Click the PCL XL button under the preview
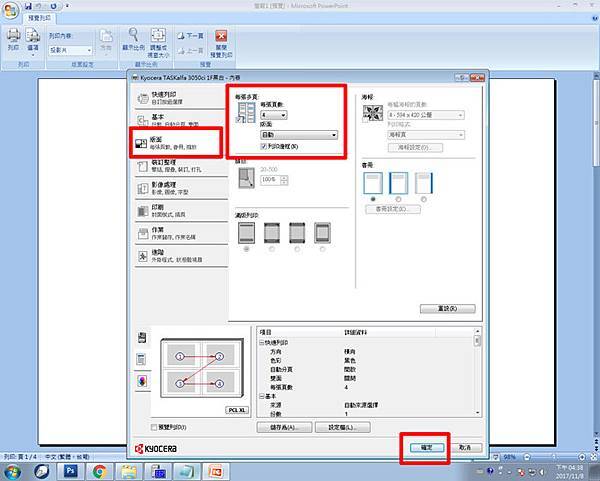The height and width of the screenshot is (481, 600). coord(237,410)
